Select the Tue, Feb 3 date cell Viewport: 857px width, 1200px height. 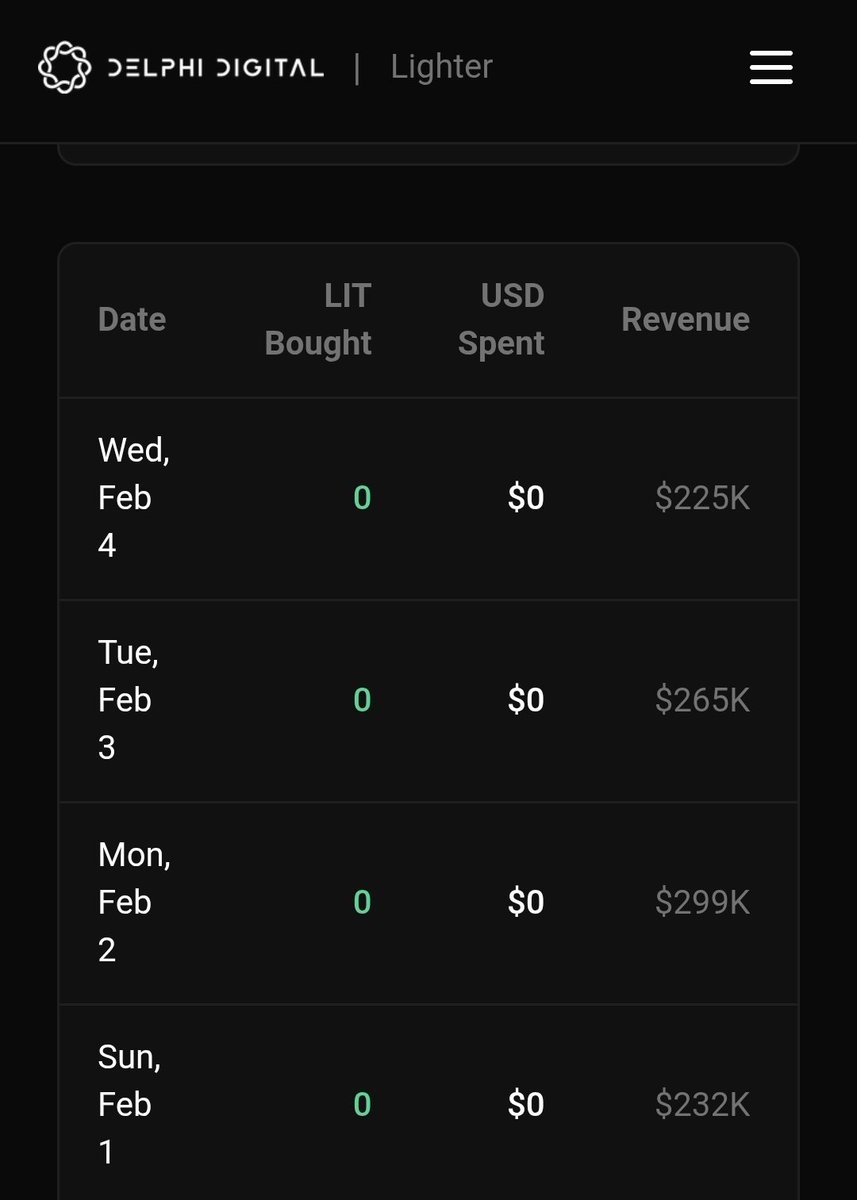point(128,700)
